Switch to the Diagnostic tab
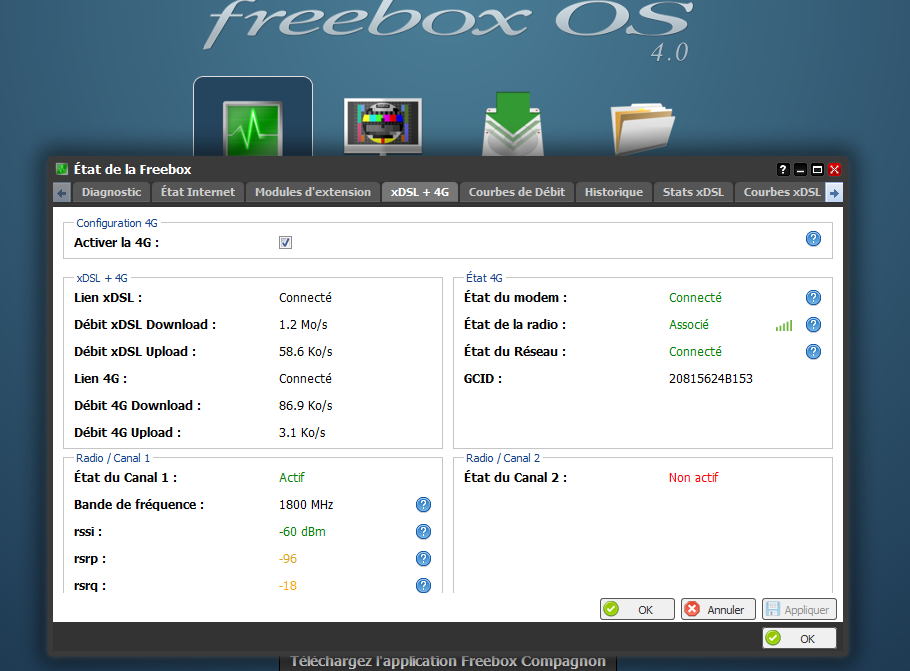Image resolution: width=910 pixels, height=671 pixels. (111, 192)
